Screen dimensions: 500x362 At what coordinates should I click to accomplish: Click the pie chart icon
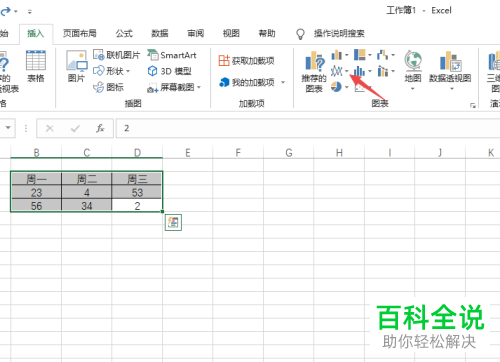coord(336,87)
